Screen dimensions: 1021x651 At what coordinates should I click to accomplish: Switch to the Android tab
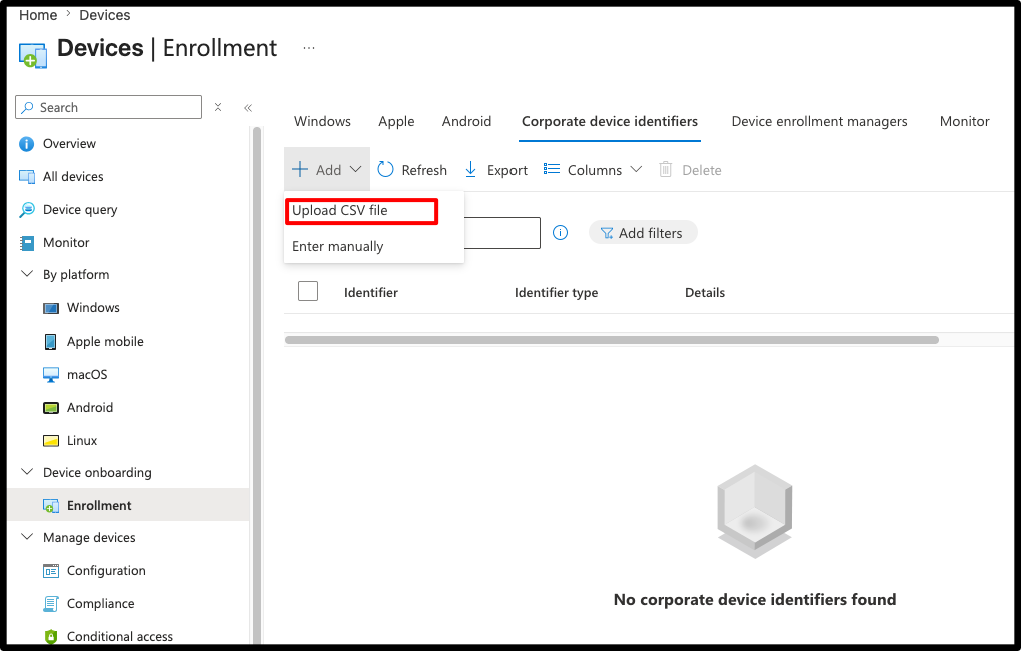pyautogui.click(x=466, y=122)
